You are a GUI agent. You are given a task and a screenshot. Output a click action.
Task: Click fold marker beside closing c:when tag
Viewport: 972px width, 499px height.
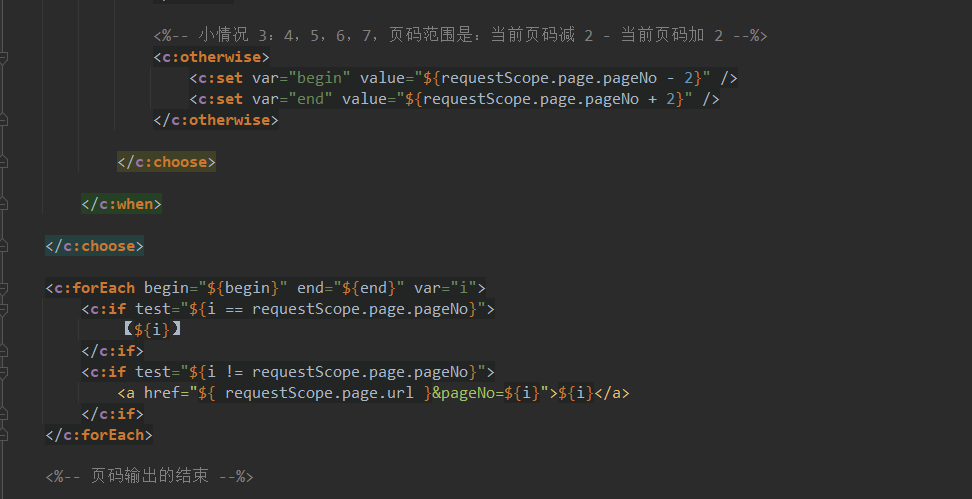pyautogui.click(x=4, y=204)
